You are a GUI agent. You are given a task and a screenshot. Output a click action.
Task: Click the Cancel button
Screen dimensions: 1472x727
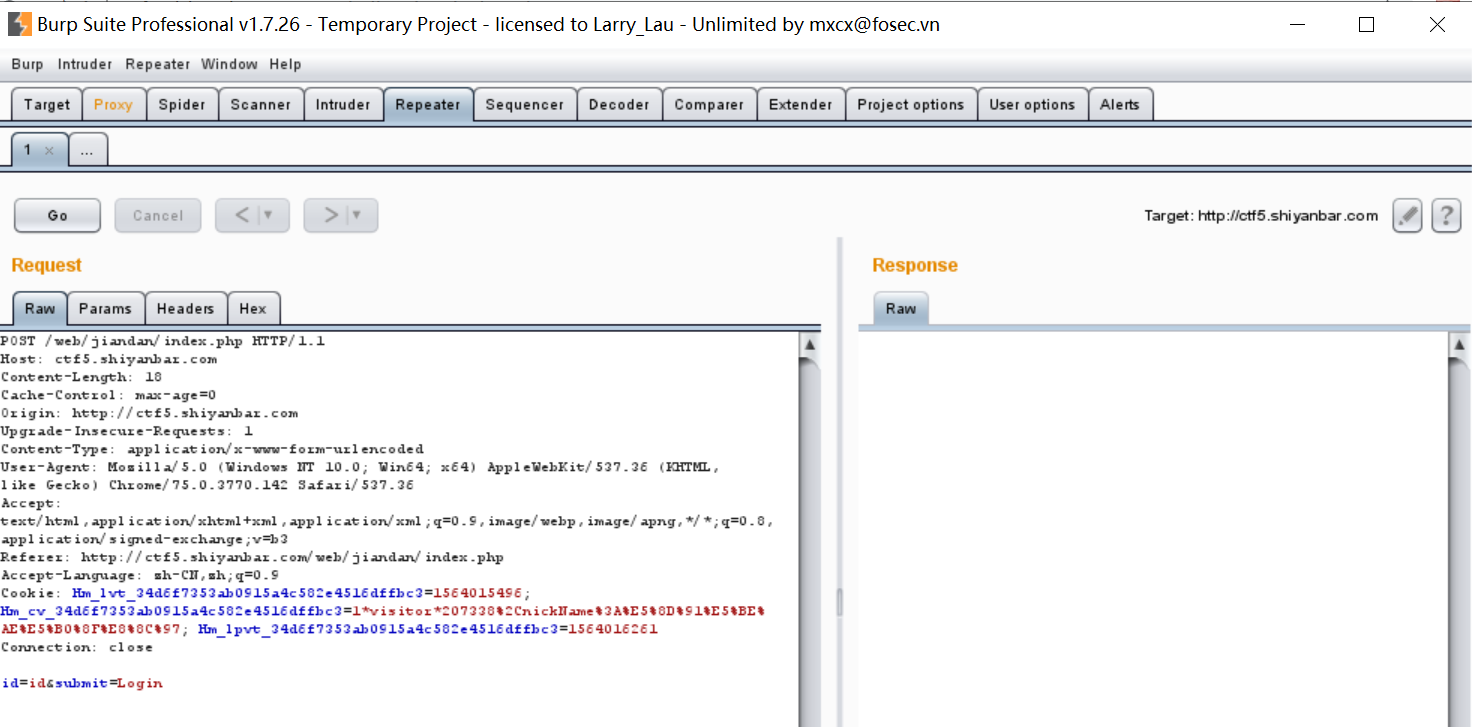pyautogui.click(x=158, y=215)
